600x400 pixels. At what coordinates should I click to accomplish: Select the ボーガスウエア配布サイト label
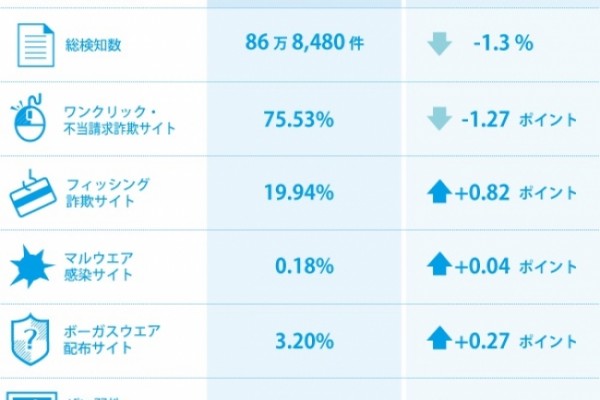tap(112, 340)
